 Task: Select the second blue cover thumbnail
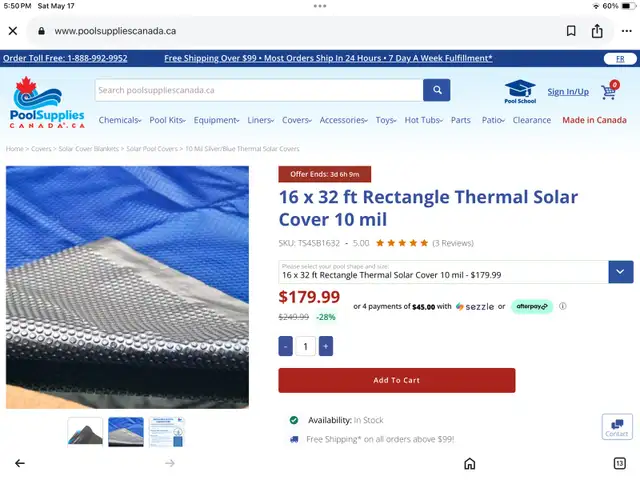[126, 432]
